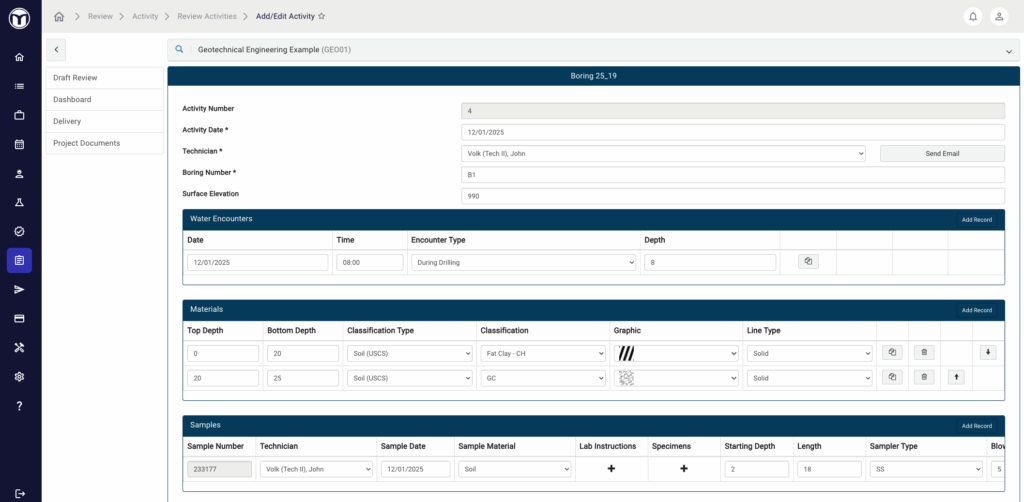Click the Send Email button
The image size is (1024, 502).
(x=941, y=153)
